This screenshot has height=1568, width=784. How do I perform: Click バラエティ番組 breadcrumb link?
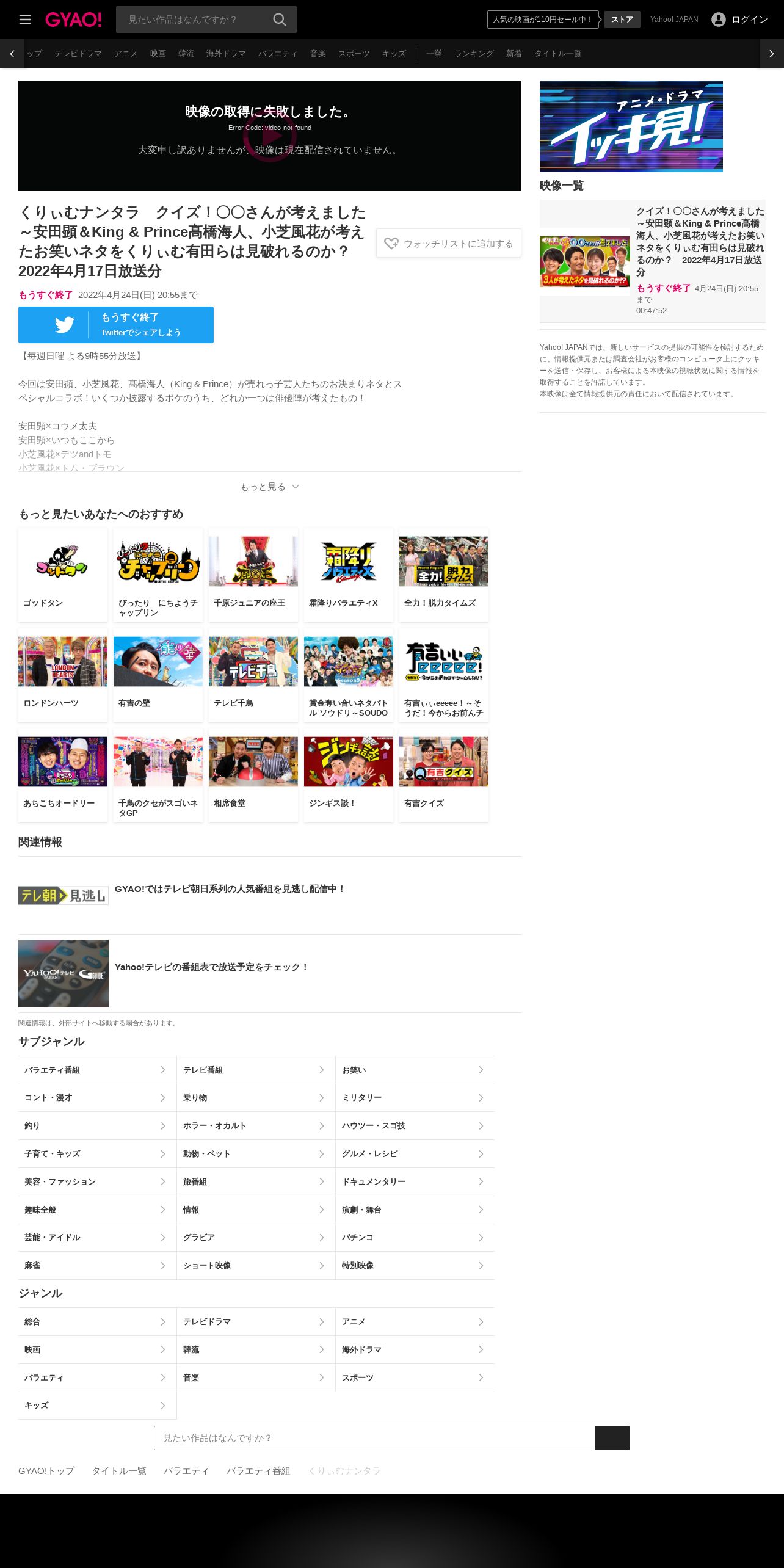click(x=258, y=1471)
